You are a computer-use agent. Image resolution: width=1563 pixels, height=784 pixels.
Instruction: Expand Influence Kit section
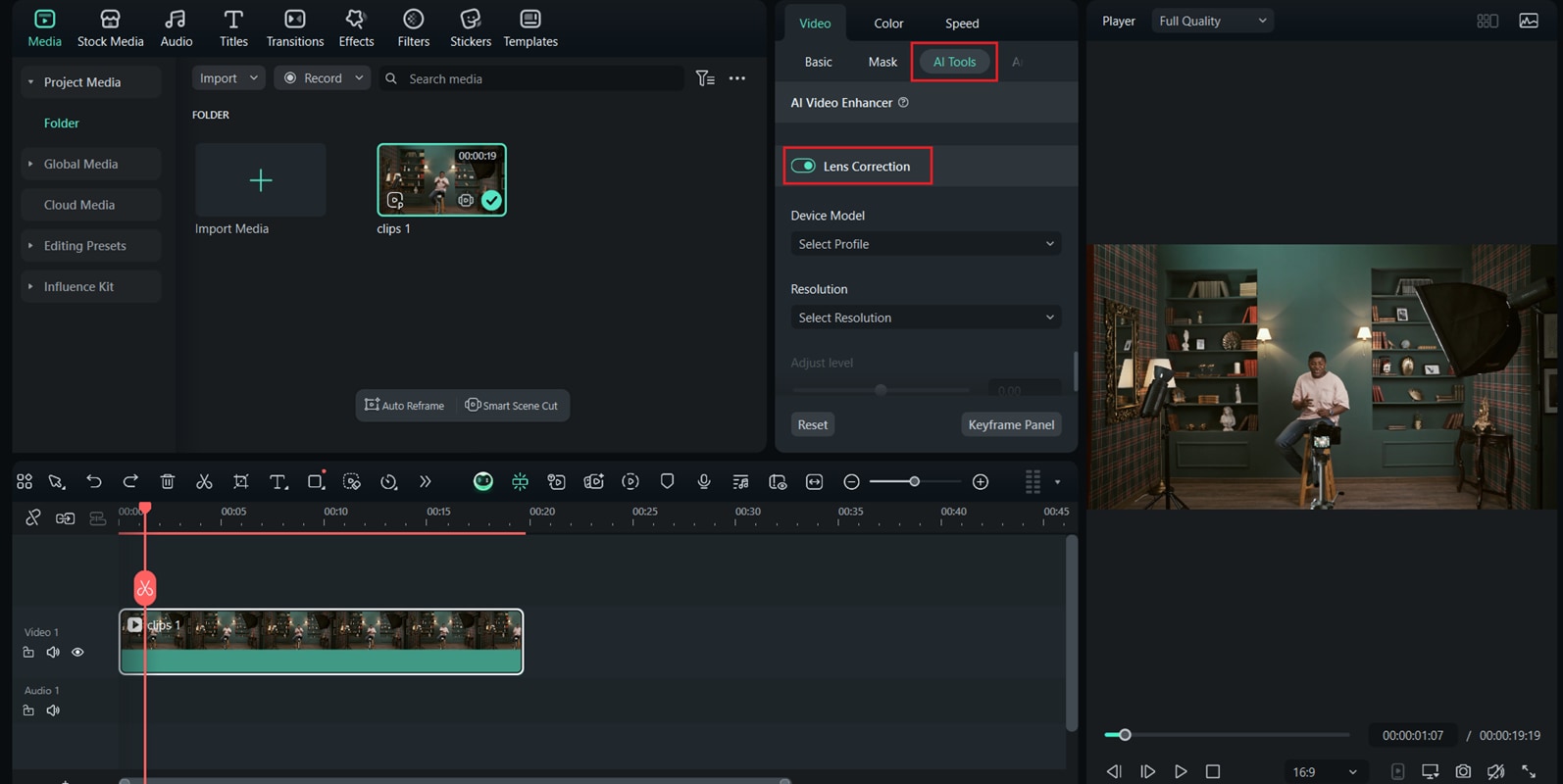tap(30, 286)
